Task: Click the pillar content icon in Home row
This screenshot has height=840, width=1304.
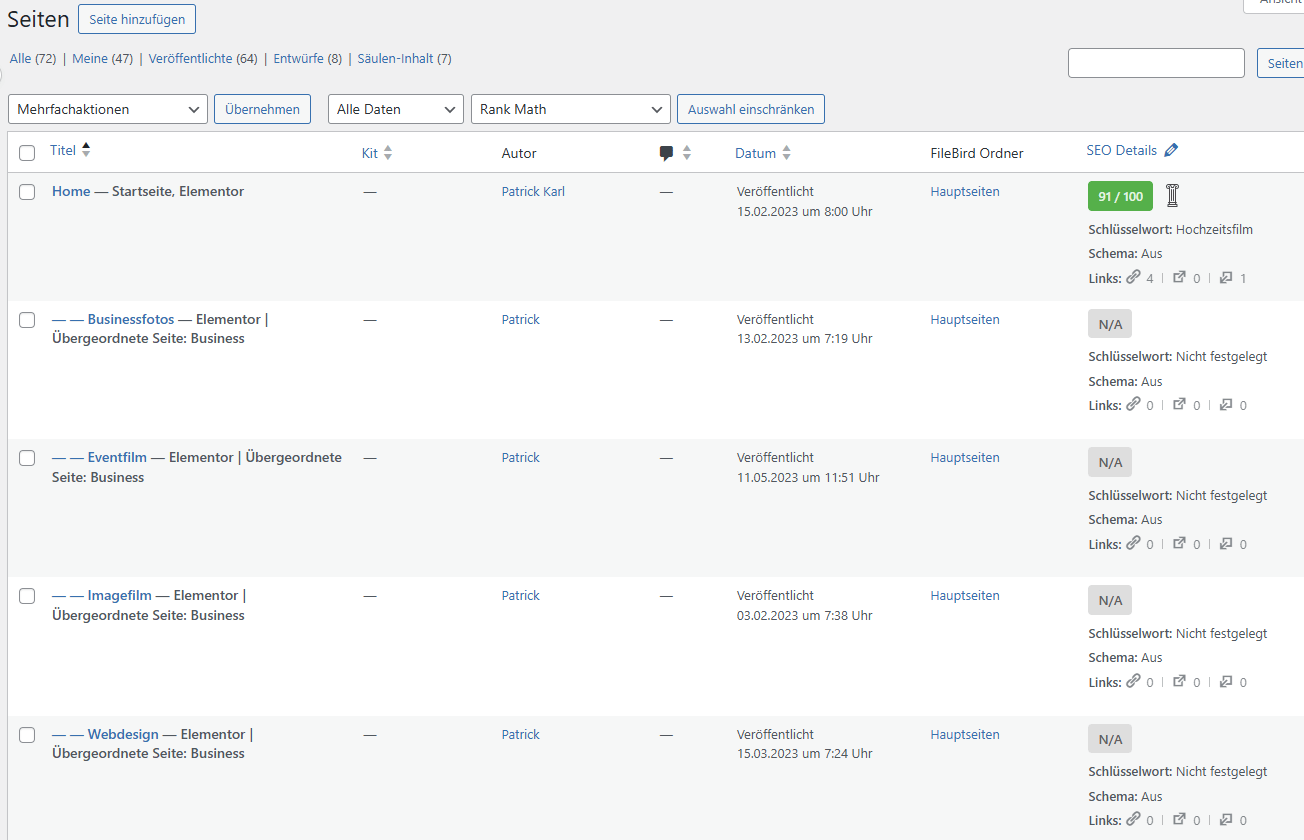Action: tap(1173, 196)
